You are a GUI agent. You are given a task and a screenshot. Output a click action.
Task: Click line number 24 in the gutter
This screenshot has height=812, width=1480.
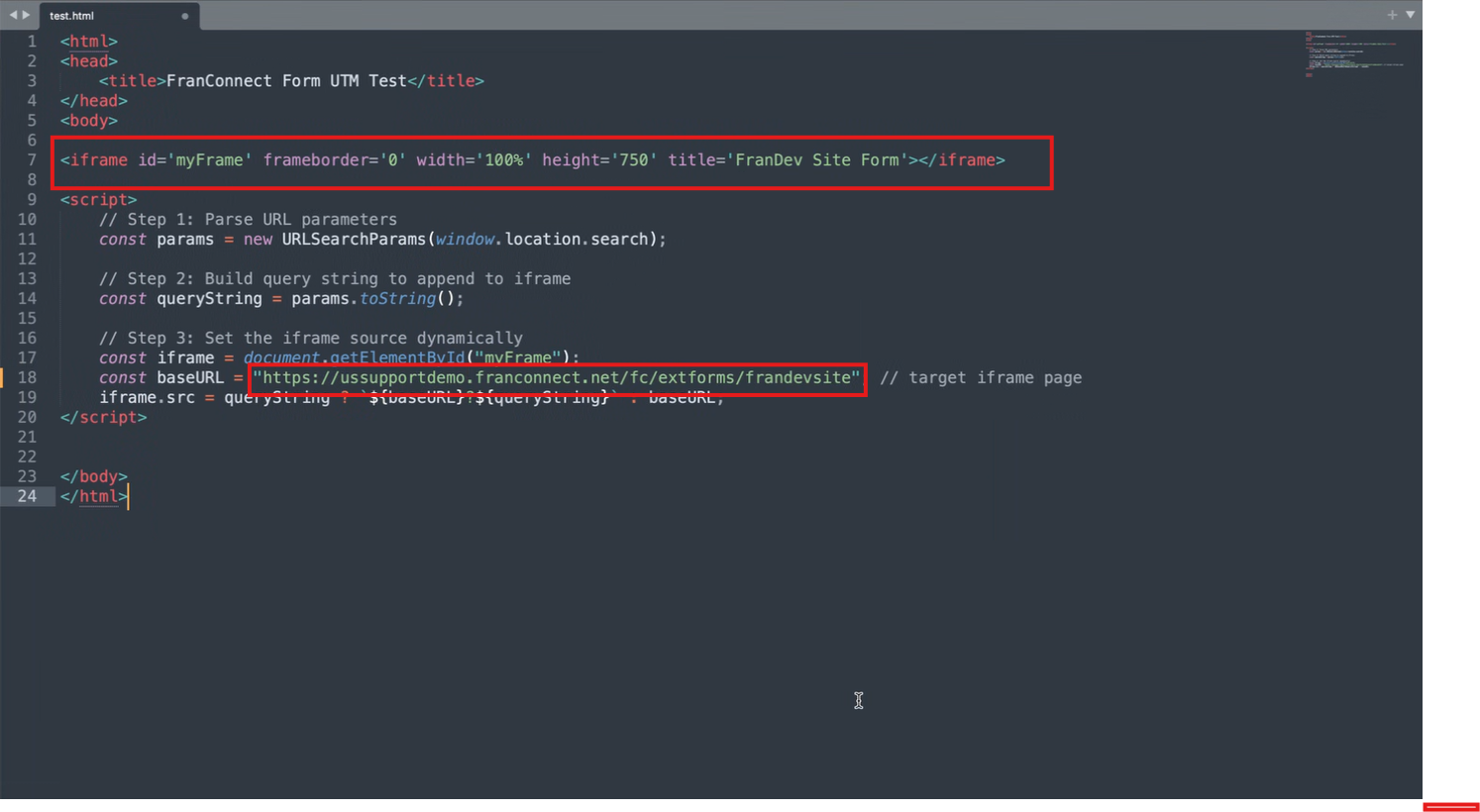(x=27, y=496)
